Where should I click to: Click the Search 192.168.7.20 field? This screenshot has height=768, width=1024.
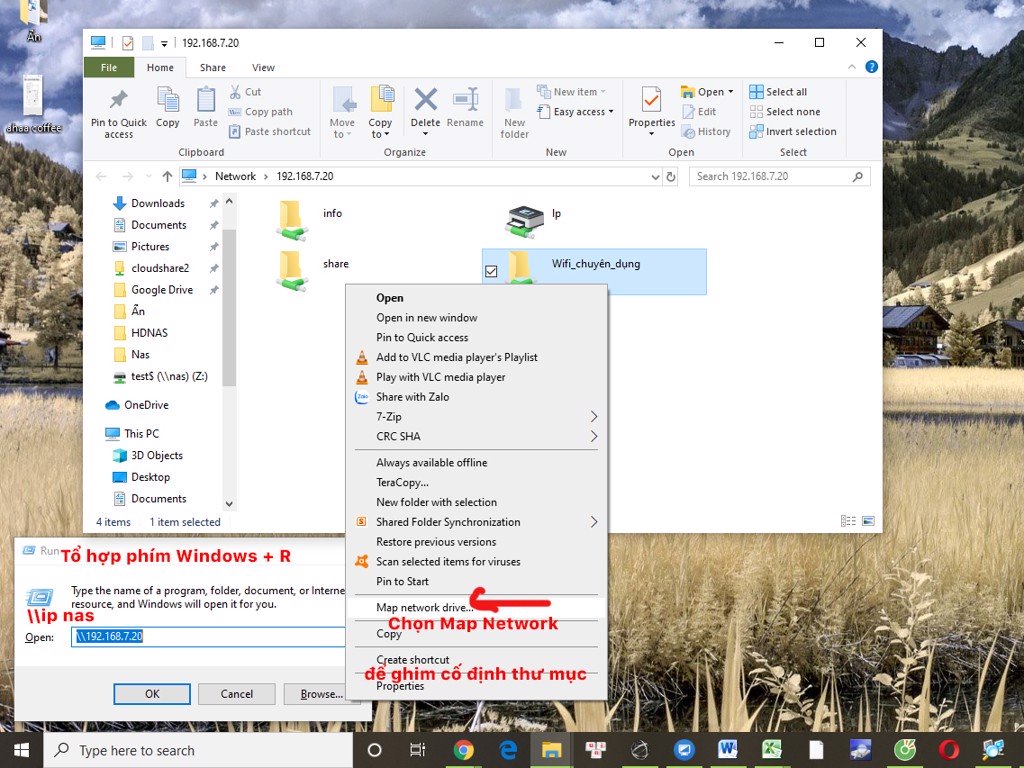(x=779, y=176)
